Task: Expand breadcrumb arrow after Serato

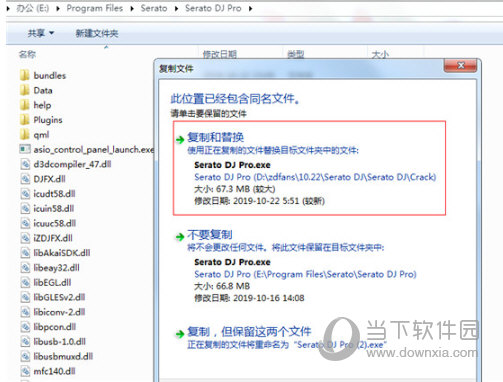Action: pyautogui.click(x=176, y=8)
